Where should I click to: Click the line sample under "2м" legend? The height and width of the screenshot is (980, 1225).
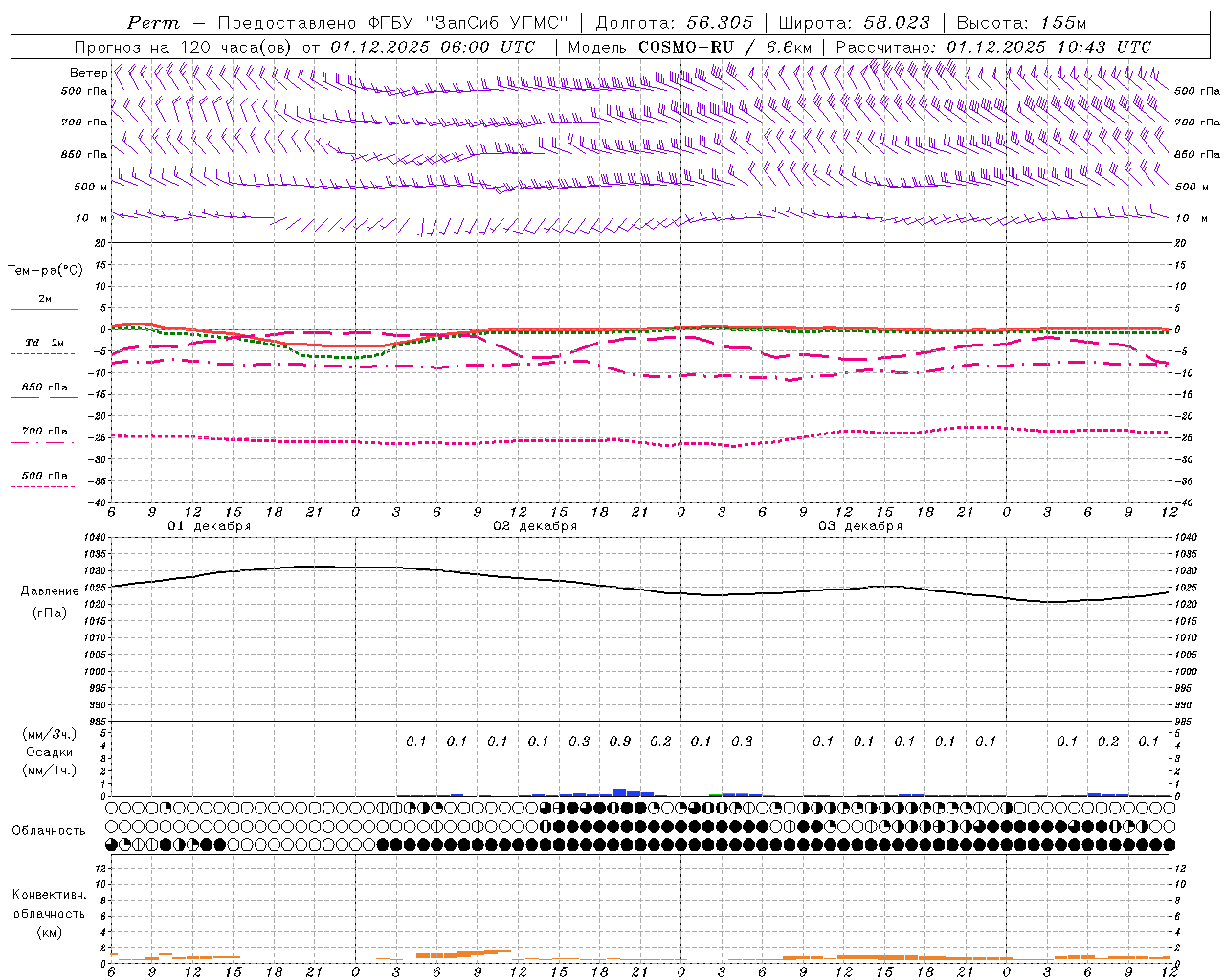click(45, 309)
